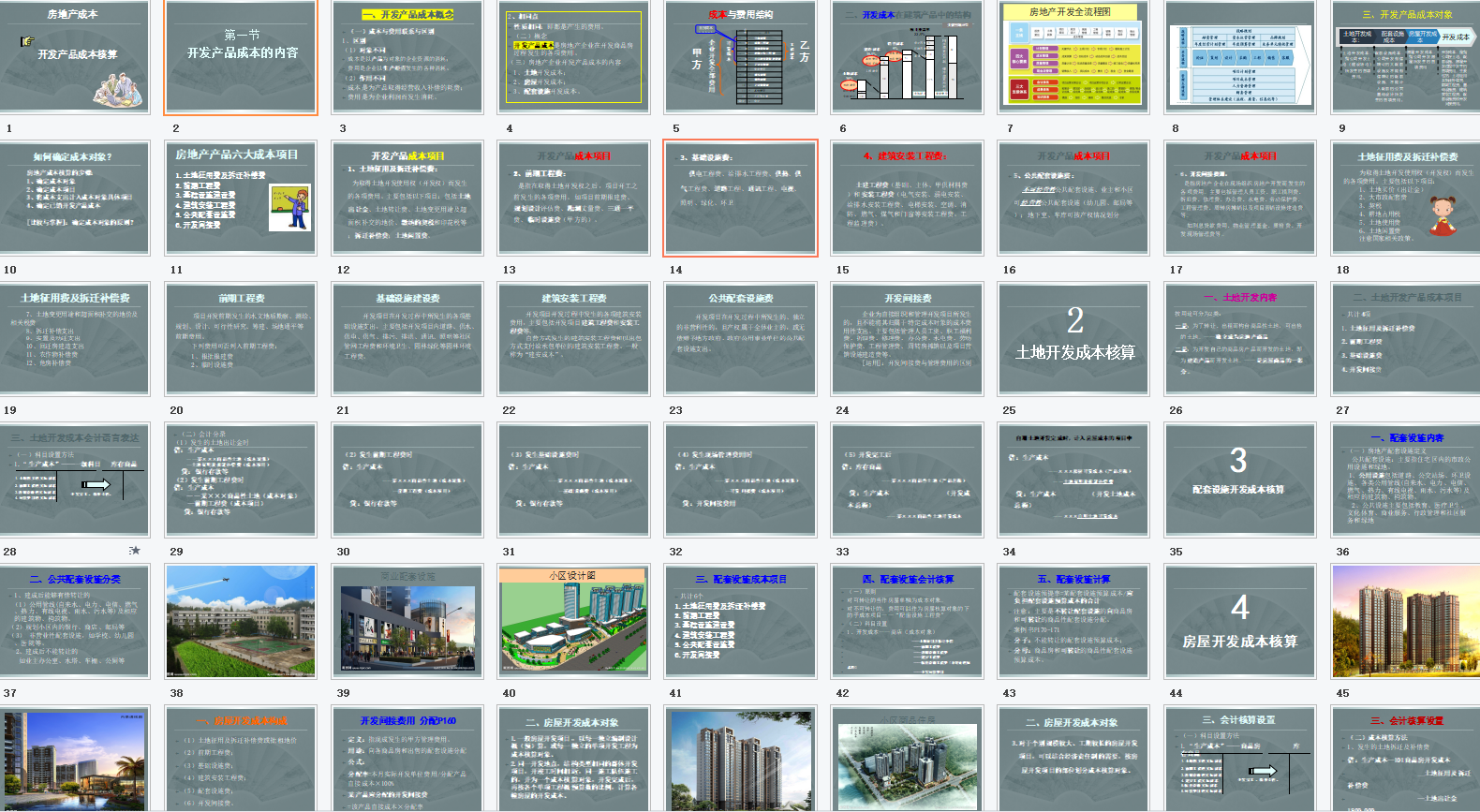The image size is (1480, 812).
Task: Choose slide 12 about 土地征用及拆迁补偿费
Action: coord(407,198)
